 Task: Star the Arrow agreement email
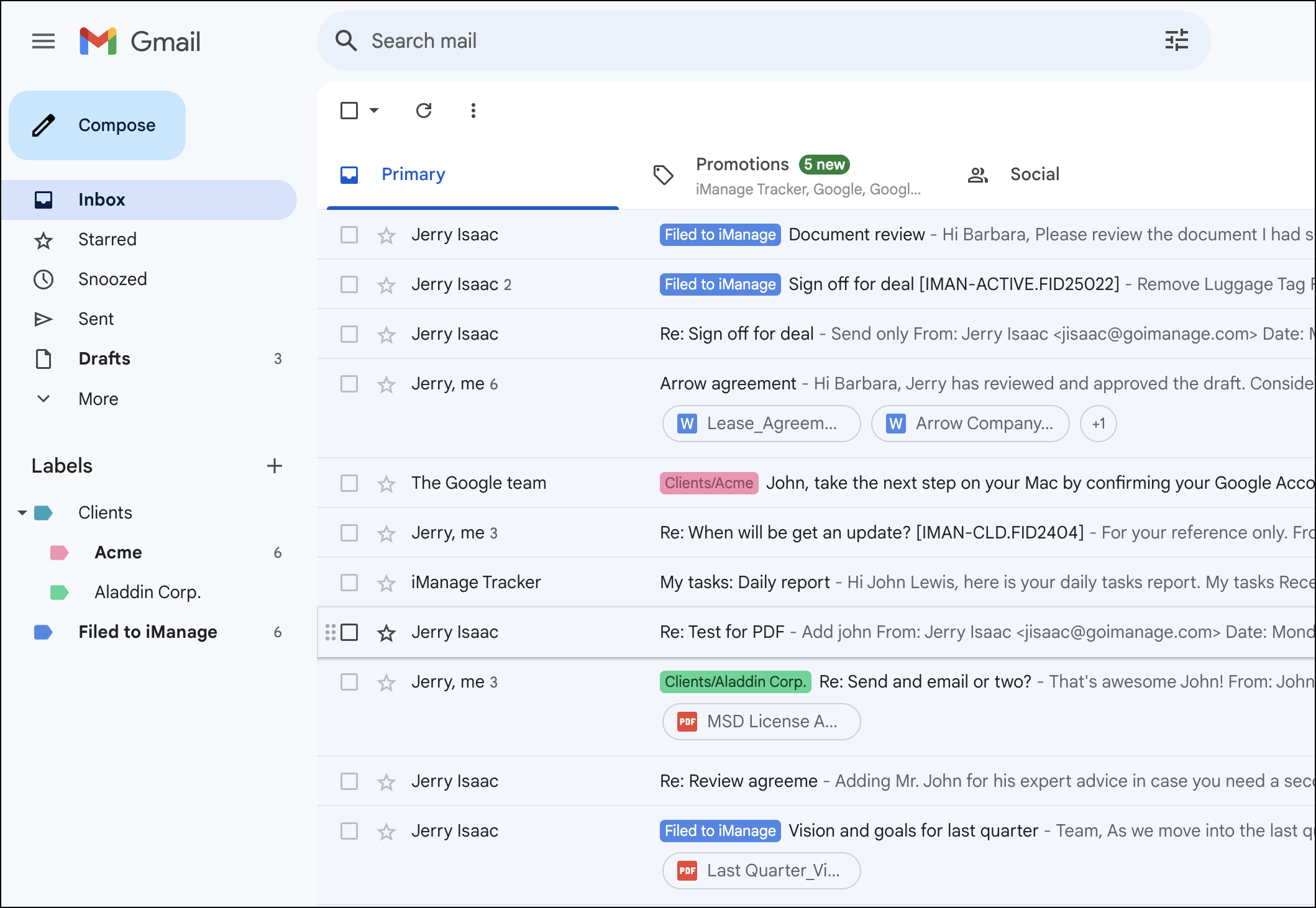point(386,384)
